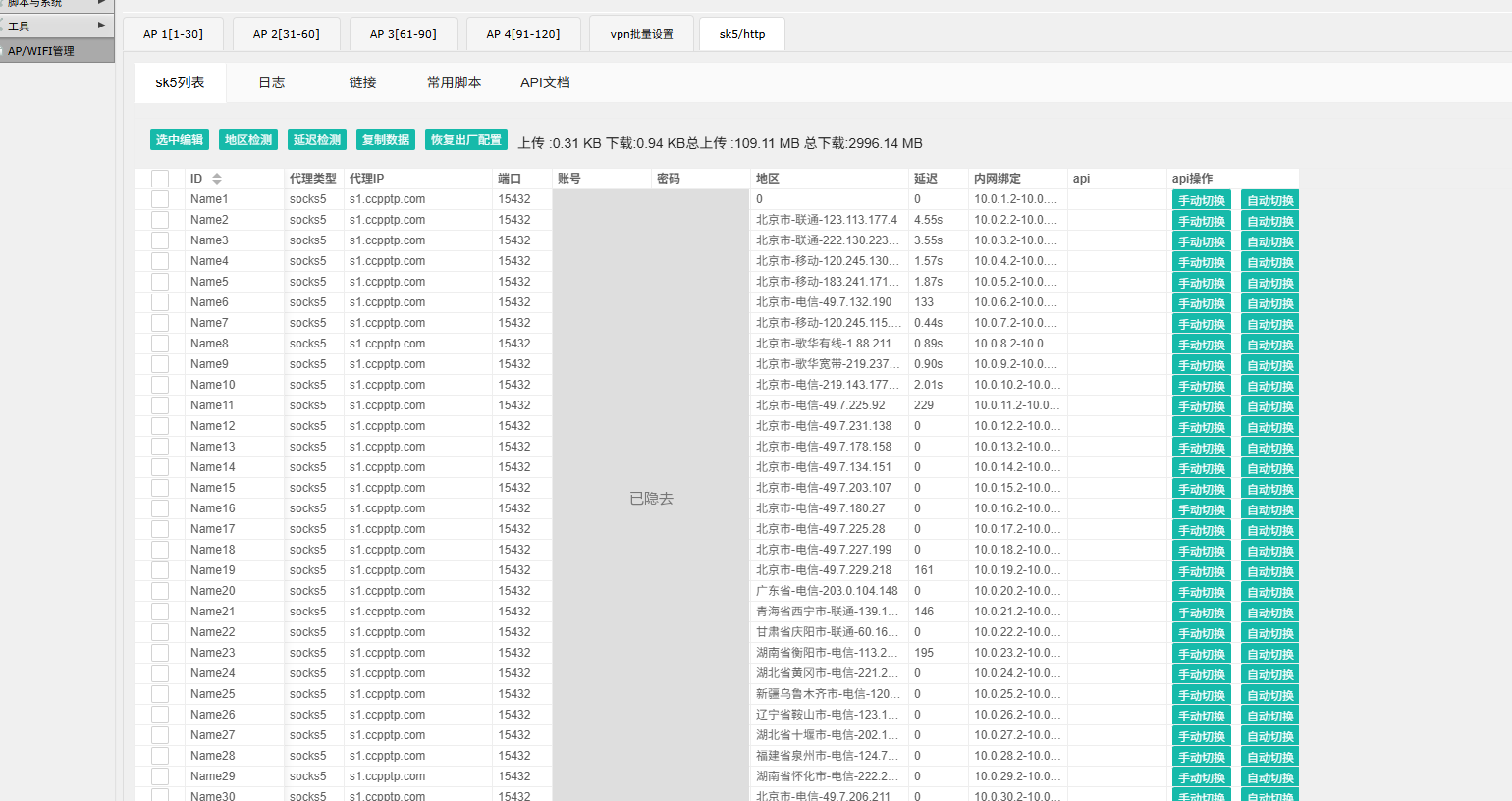Click 自动切换 for the Name29 row
The height and width of the screenshot is (801, 1512).
pos(1270,777)
